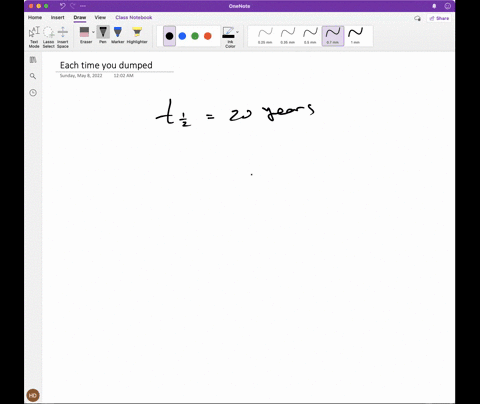Open the notebooks navigation icon in sidebar
This screenshot has height=404, width=480.
(33, 60)
